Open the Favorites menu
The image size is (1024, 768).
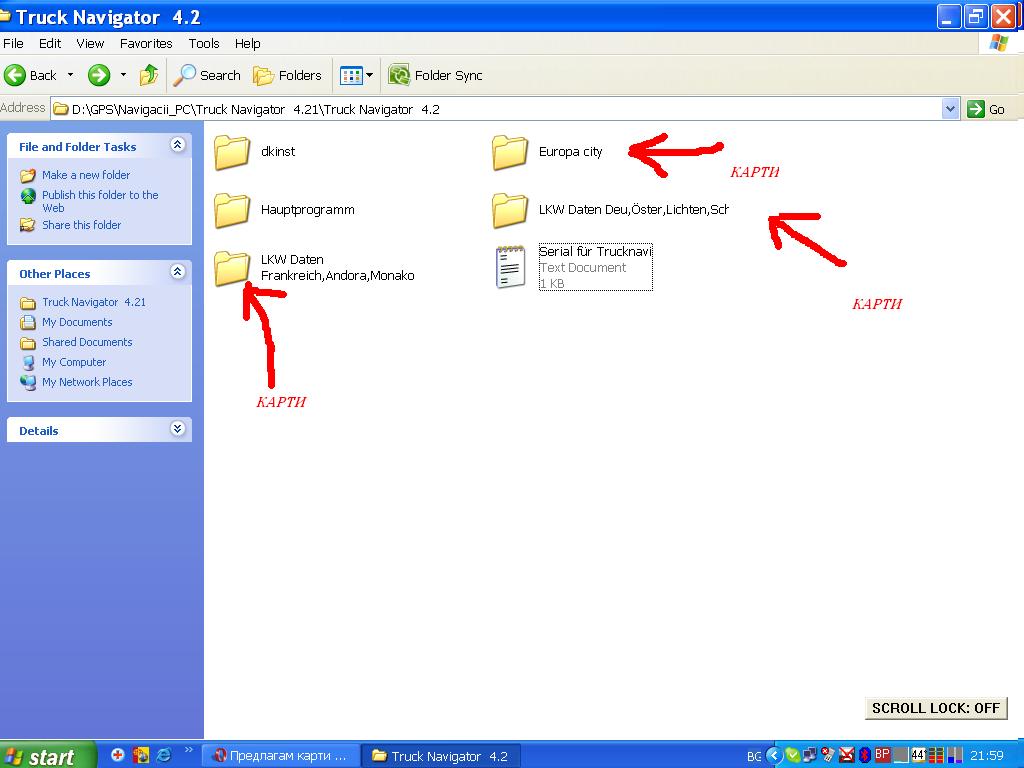point(146,44)
